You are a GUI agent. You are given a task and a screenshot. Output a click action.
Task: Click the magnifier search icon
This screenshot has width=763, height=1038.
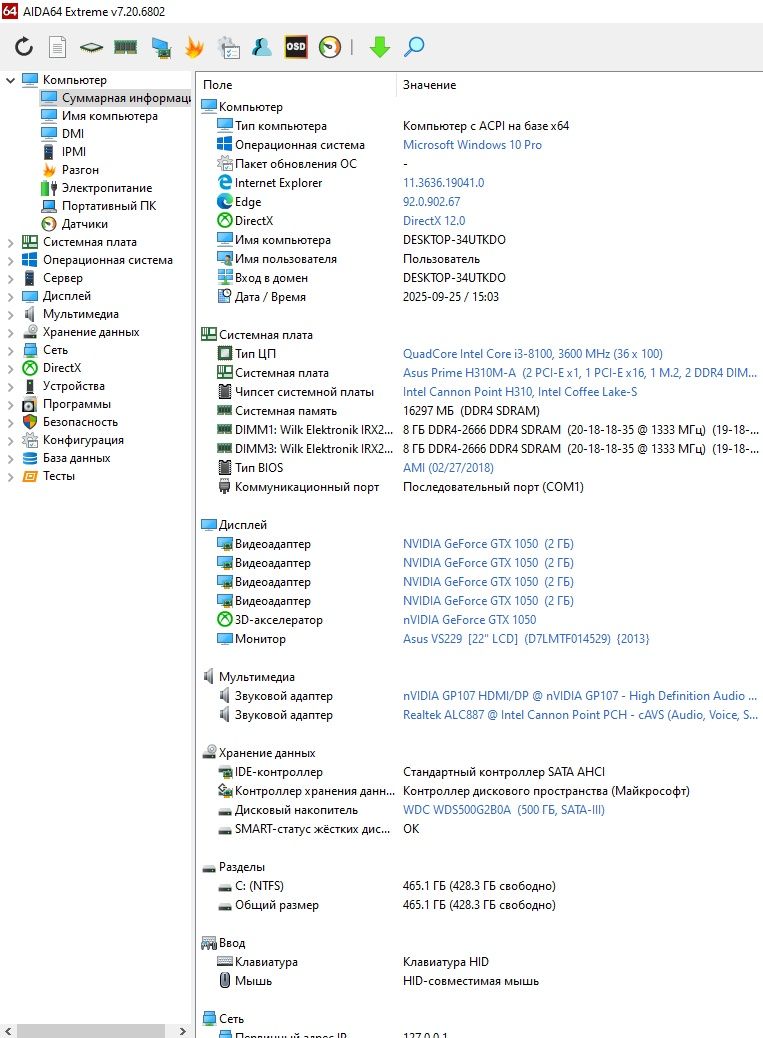point(414,46)
